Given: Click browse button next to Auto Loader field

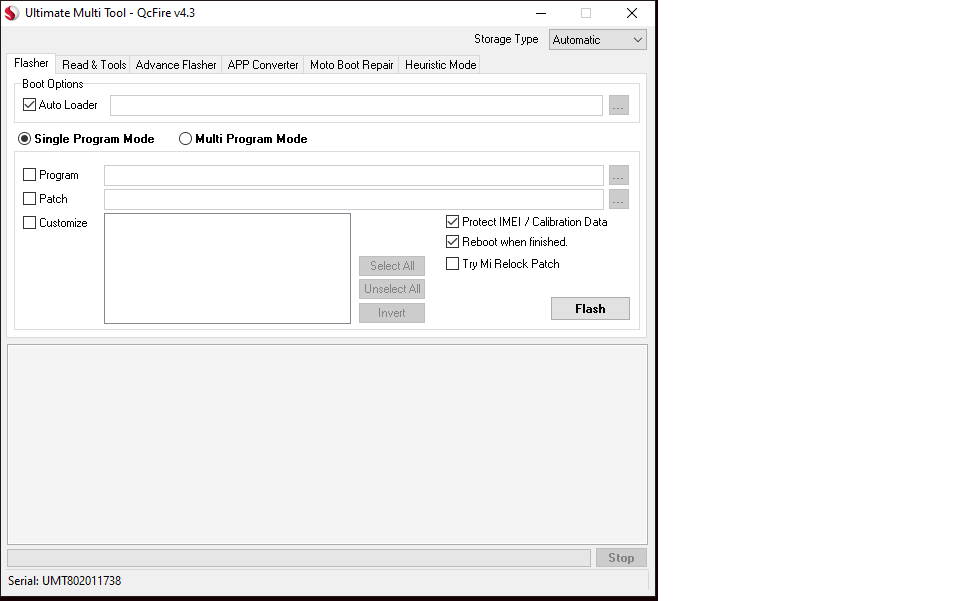Looking at the screenshot, I should pos(618,106).
